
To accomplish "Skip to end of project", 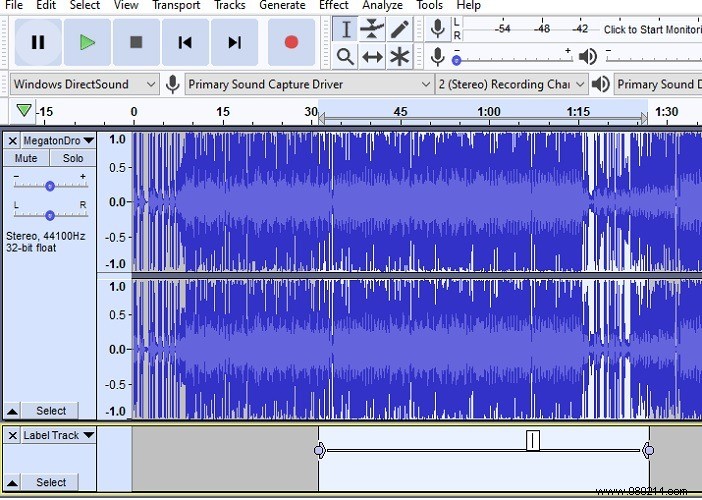I will [234, 43].
